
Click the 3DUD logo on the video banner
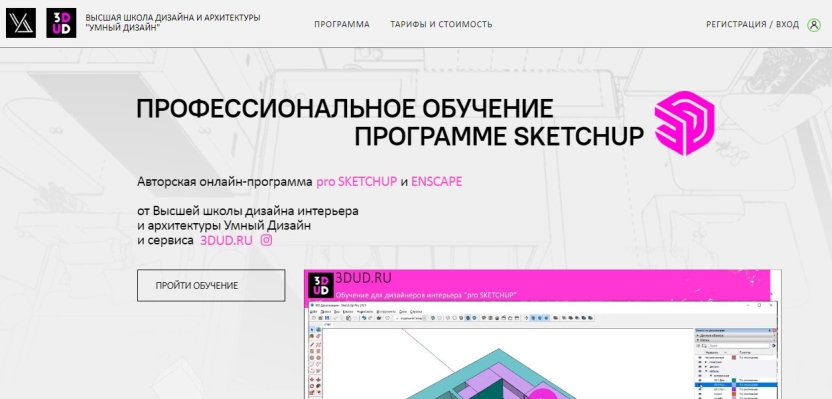321,284
